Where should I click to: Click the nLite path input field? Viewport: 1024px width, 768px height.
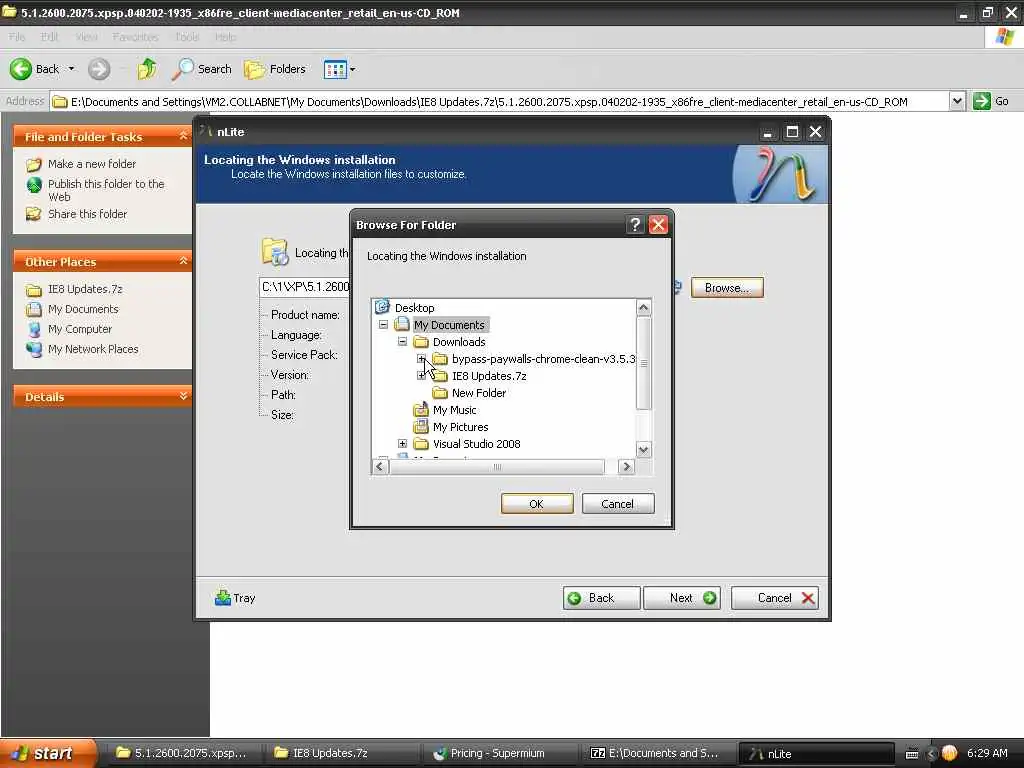coord(305,287)
